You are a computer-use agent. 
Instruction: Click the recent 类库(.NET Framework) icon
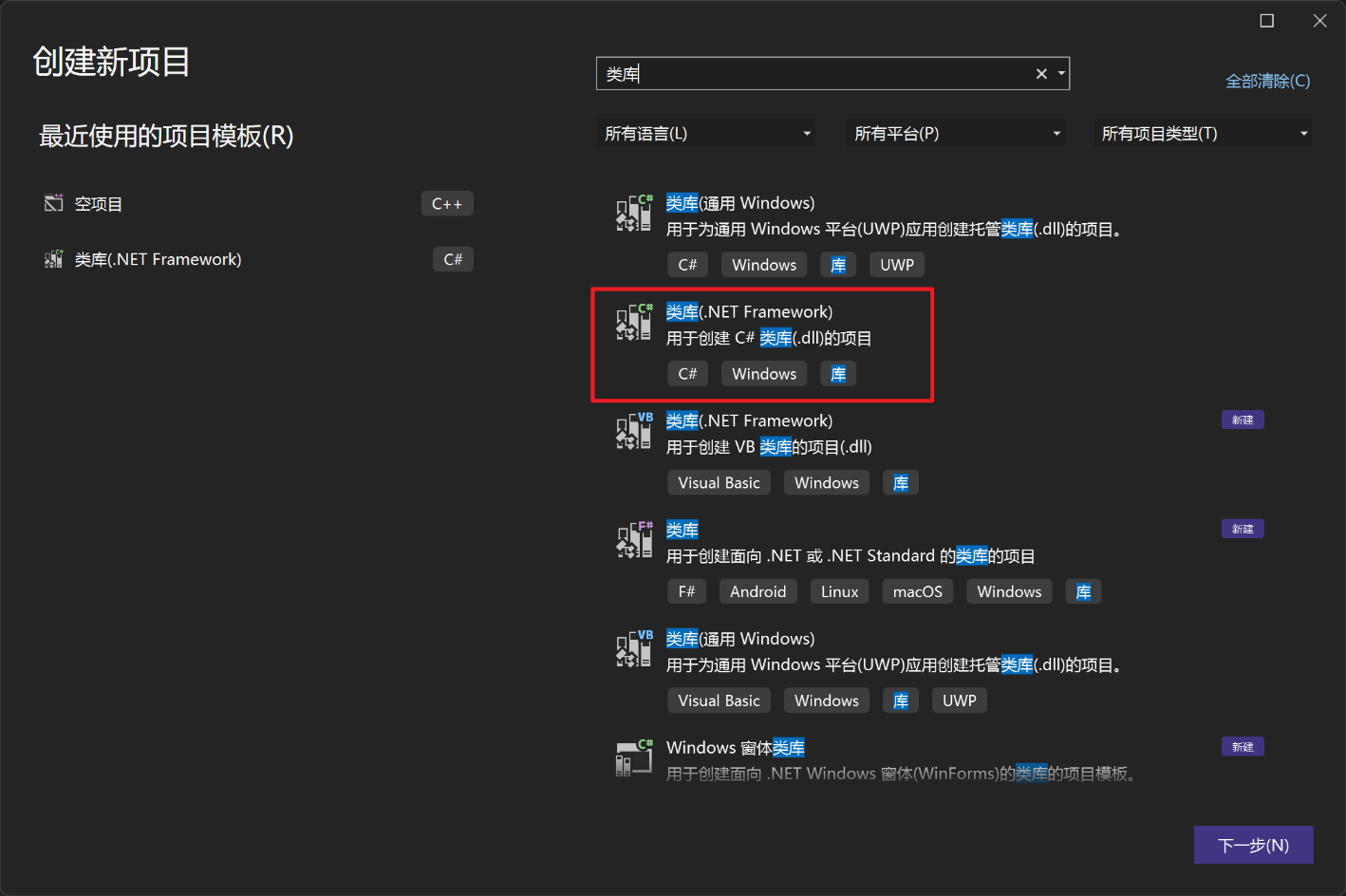click(53, 259)
